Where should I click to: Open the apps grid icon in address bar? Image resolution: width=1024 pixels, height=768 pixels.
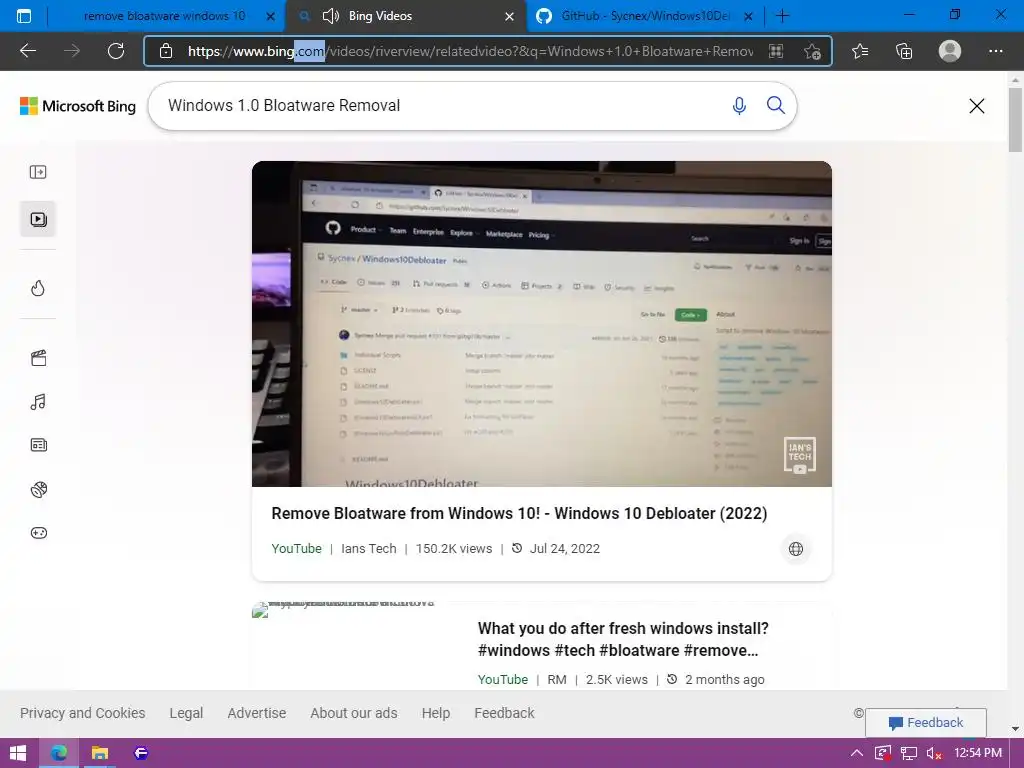776,51
